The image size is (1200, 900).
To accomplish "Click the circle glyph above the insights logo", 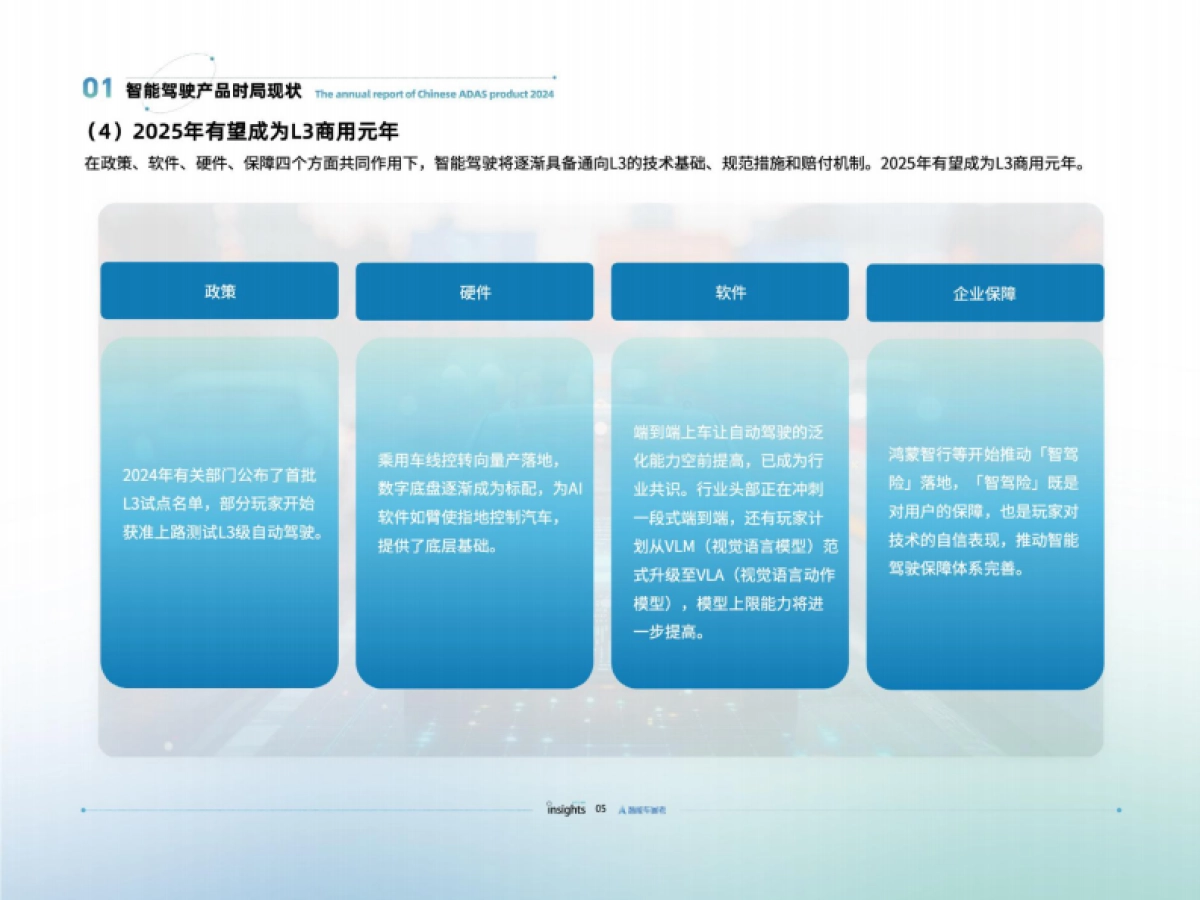I will 549,803.
